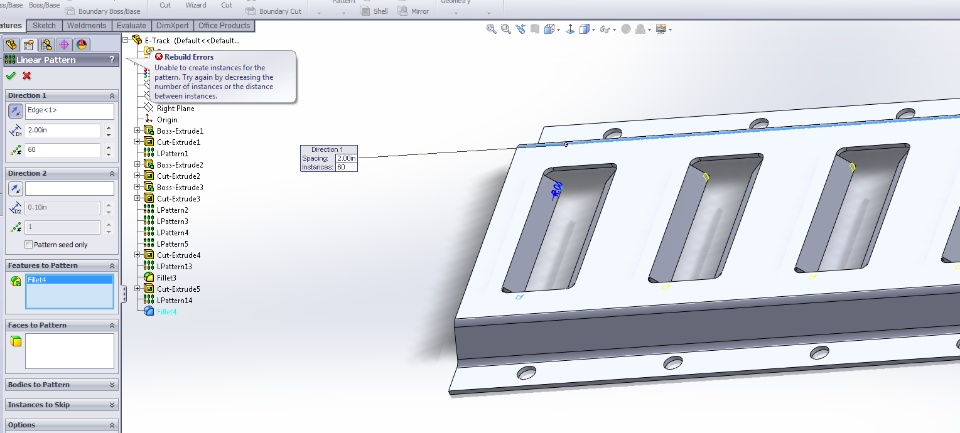Click Mirror tool in toolbar
960x433 pixels.
pyautogui.click(x=414, y=11)
